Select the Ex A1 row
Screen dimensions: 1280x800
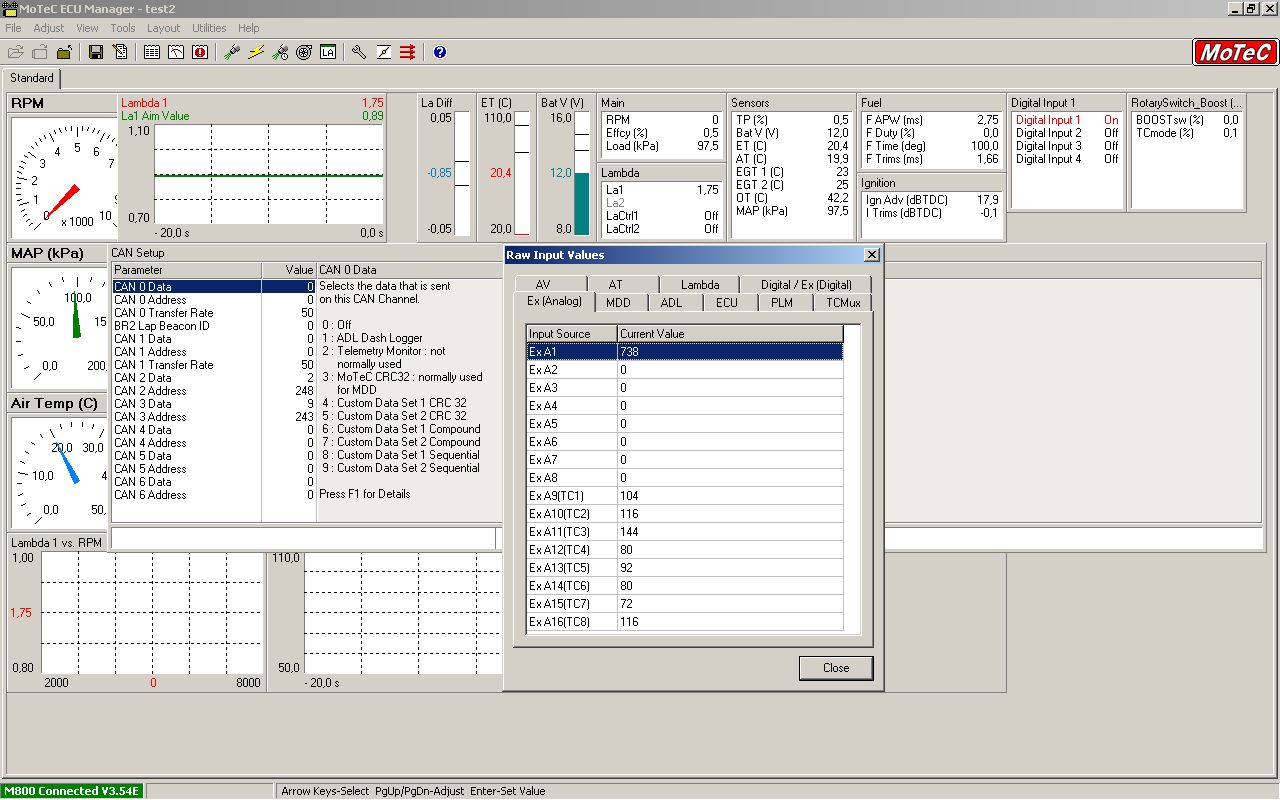685,352
